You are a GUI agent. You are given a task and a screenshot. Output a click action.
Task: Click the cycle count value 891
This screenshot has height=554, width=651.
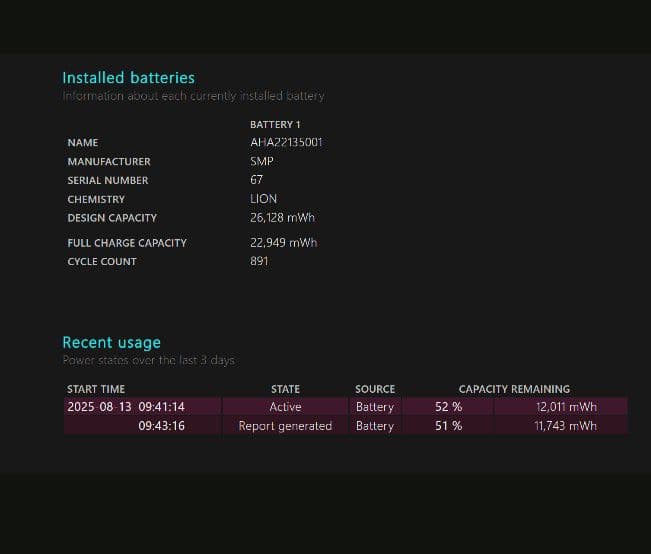click(x=260, y=262)
